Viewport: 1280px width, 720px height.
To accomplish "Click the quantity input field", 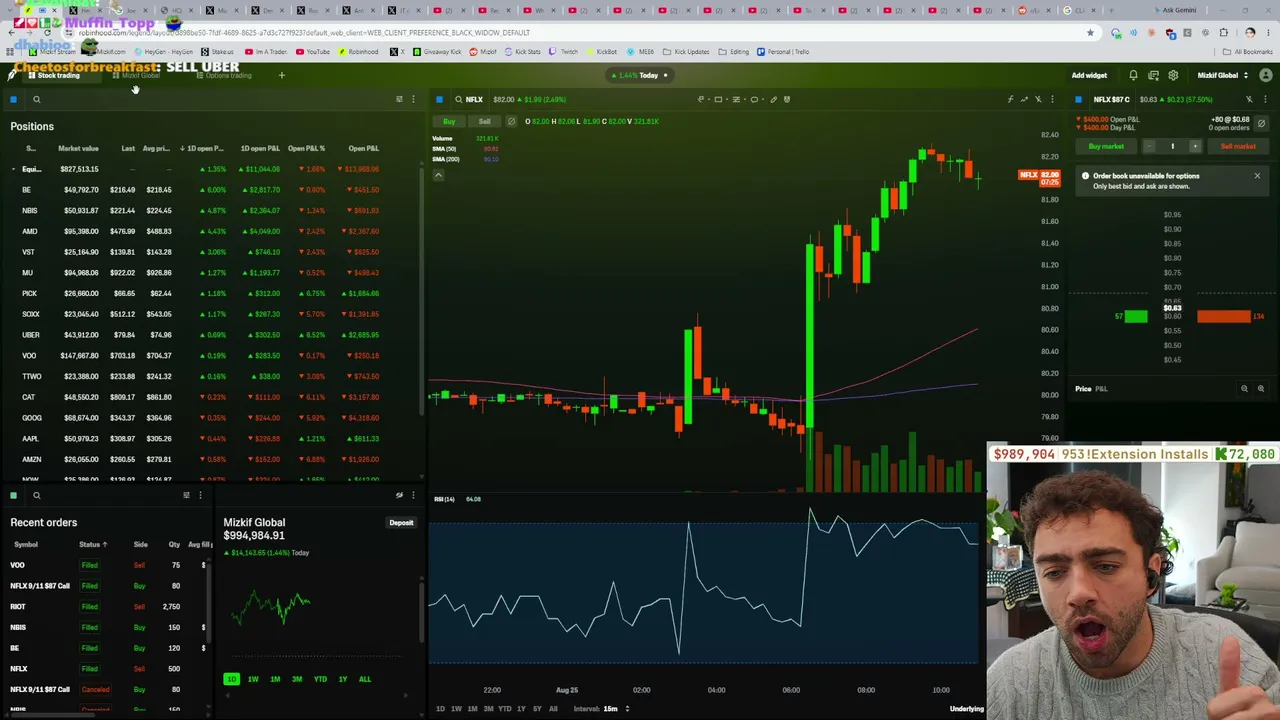I will pos(1172,146).
